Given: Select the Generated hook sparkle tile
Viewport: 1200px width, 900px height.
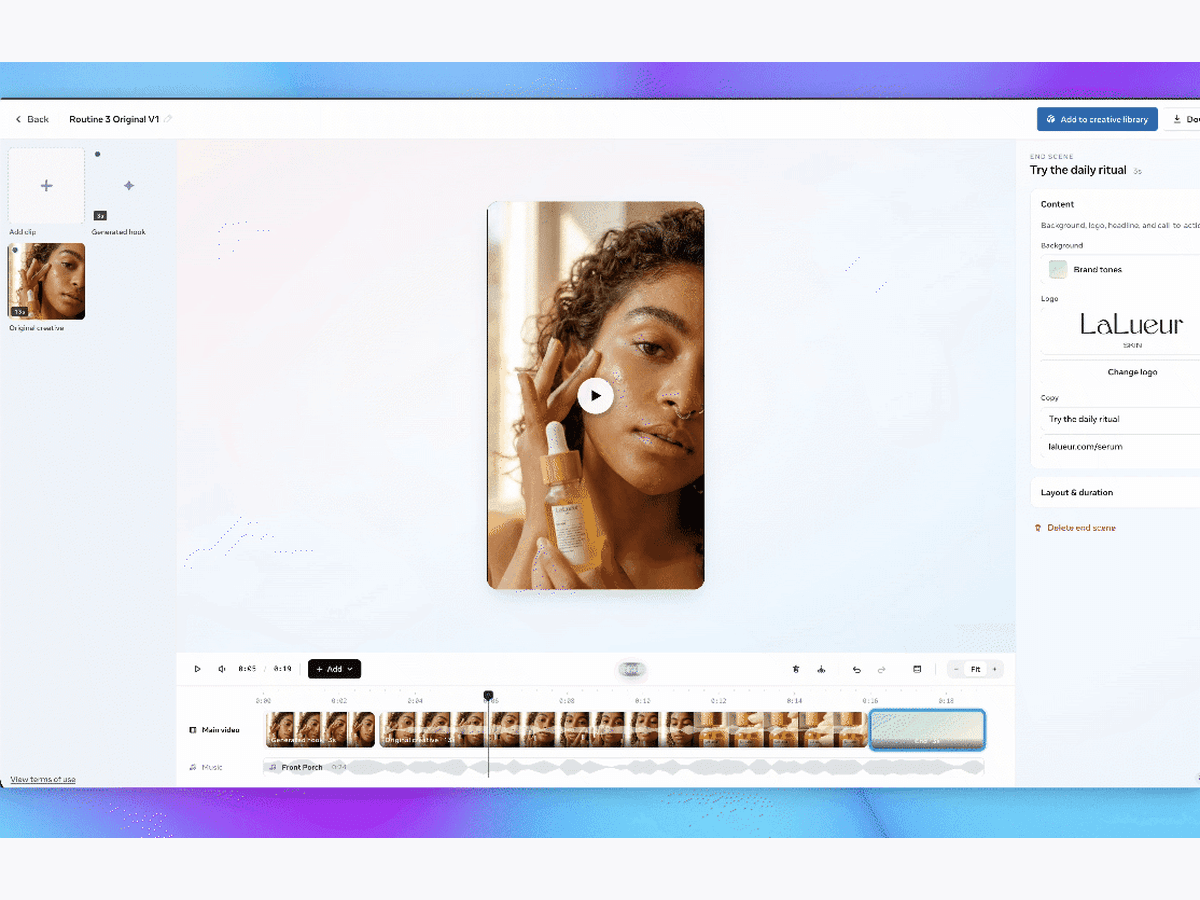Looking at the screenshot, I should 128,186.
